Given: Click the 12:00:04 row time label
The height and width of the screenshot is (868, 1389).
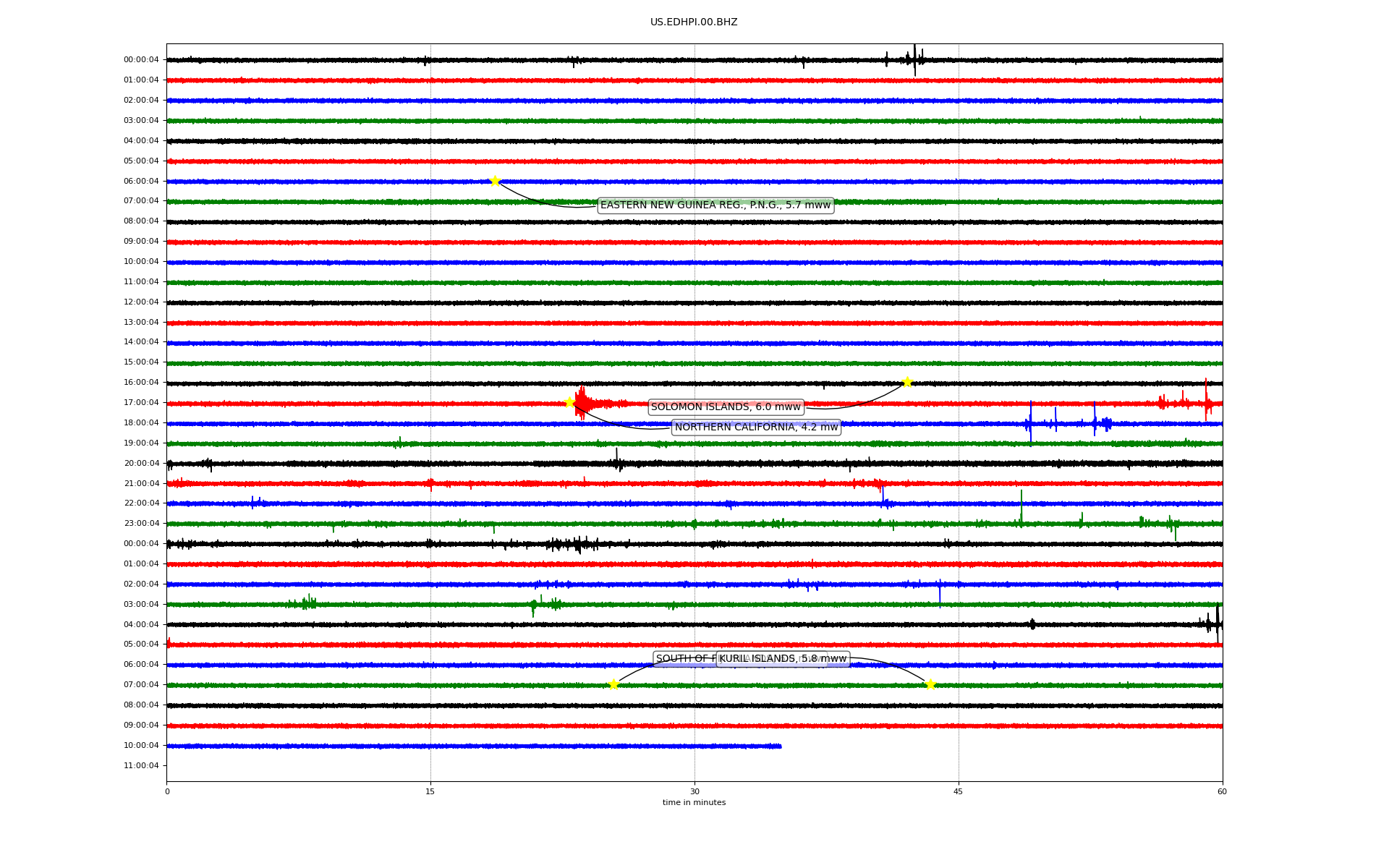Looking at the screenshot, I should click(x=141, y=302).
